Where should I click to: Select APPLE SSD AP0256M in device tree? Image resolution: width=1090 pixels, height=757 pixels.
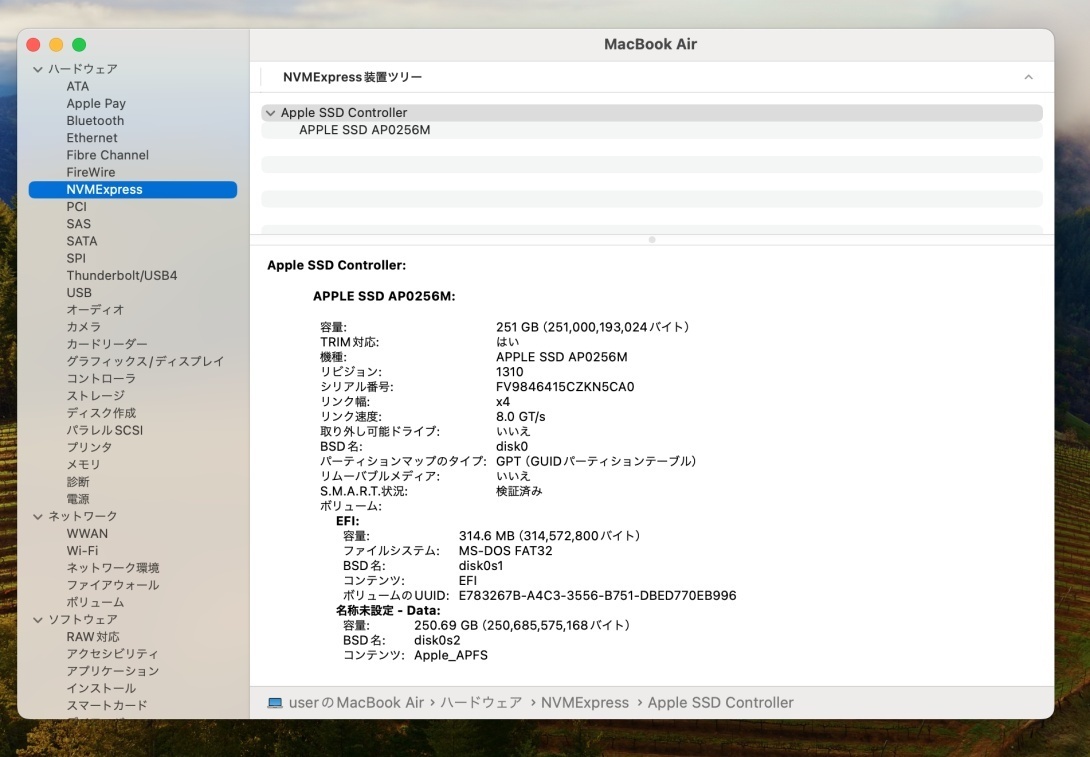click(x=365, y=130)
